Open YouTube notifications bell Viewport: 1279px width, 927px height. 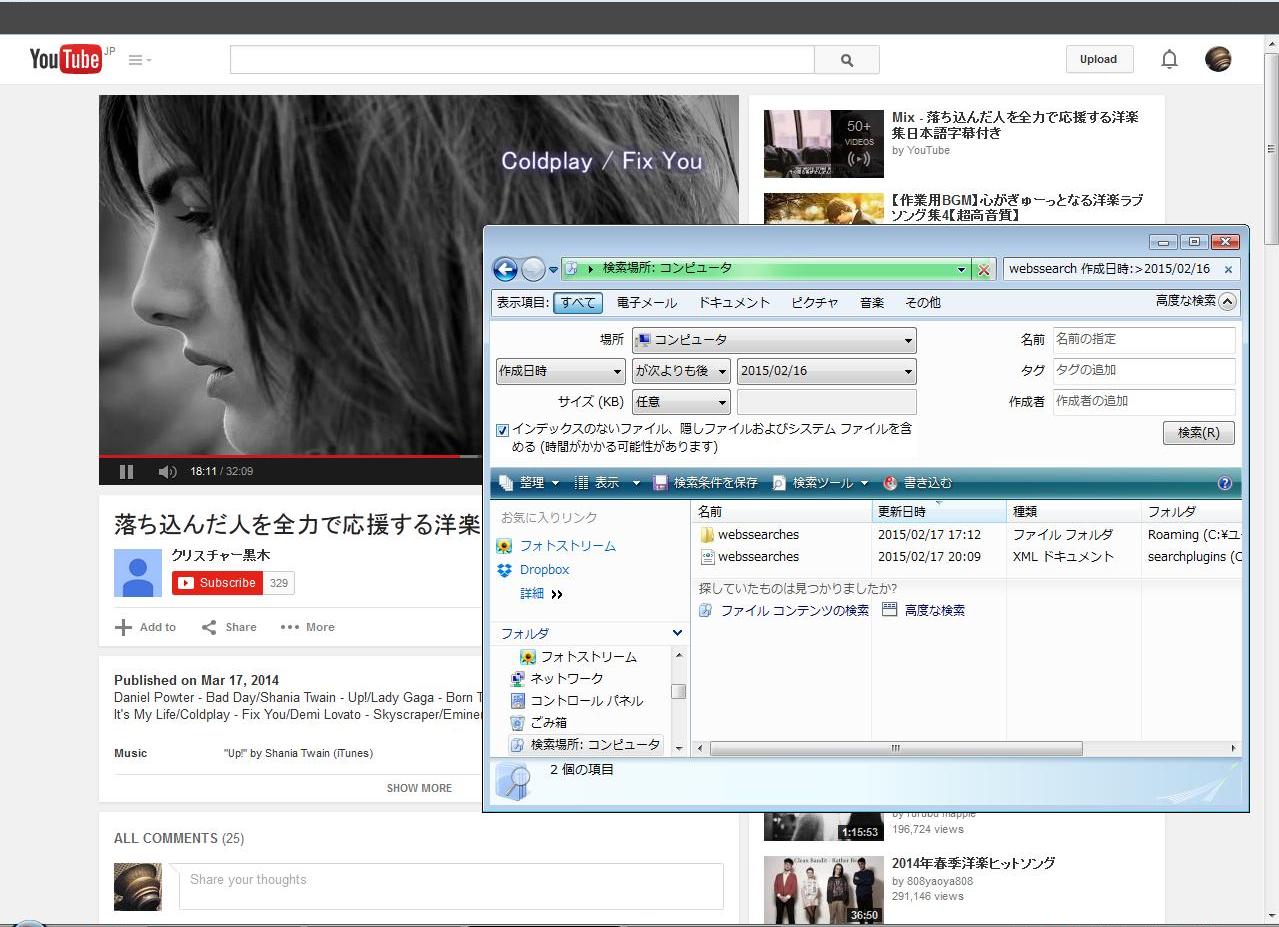coord(1169,60)
